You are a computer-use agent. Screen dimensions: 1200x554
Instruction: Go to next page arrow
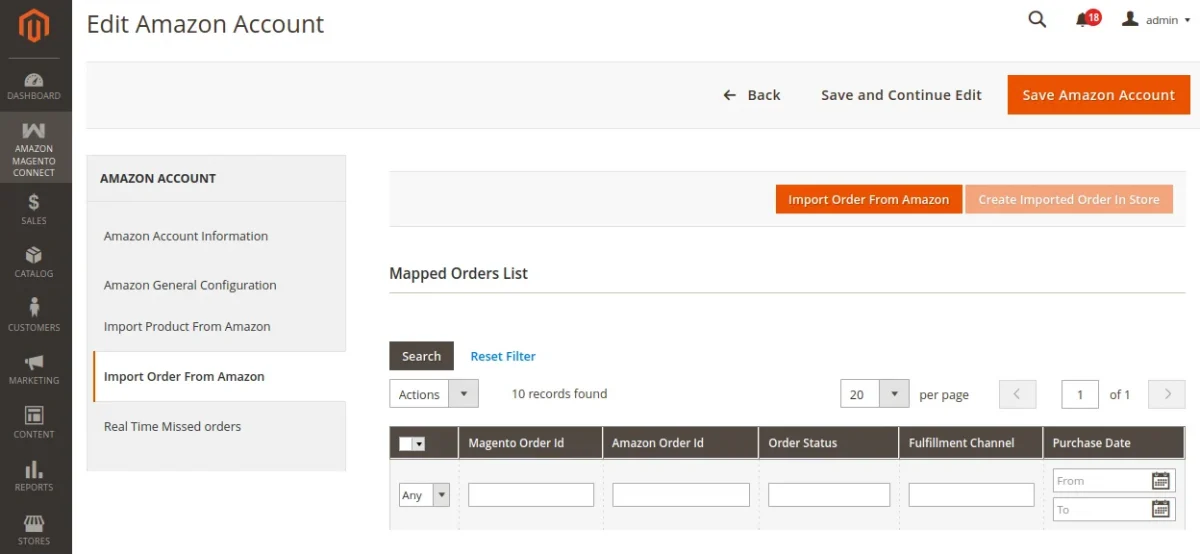pos(1167,394)
